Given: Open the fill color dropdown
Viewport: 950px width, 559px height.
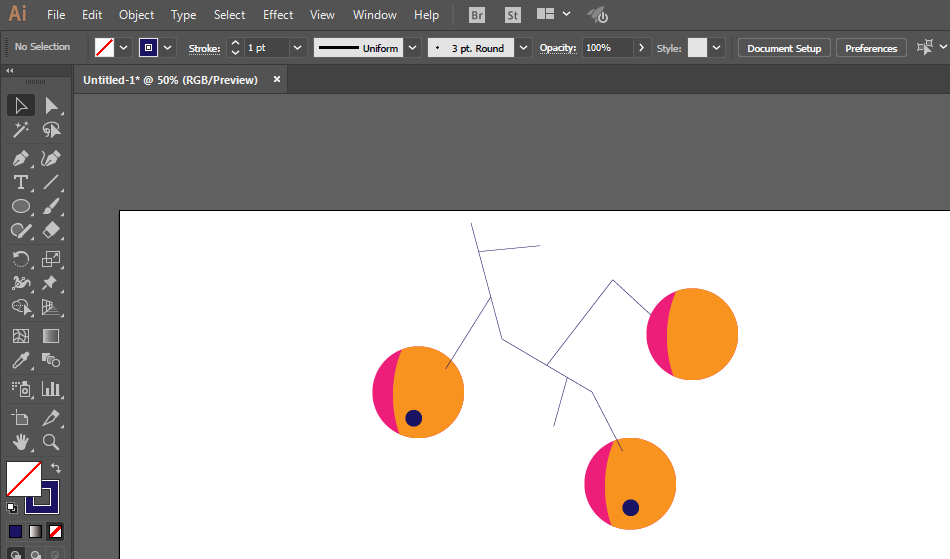Looking at the screenshot, I should coord(124,48).
